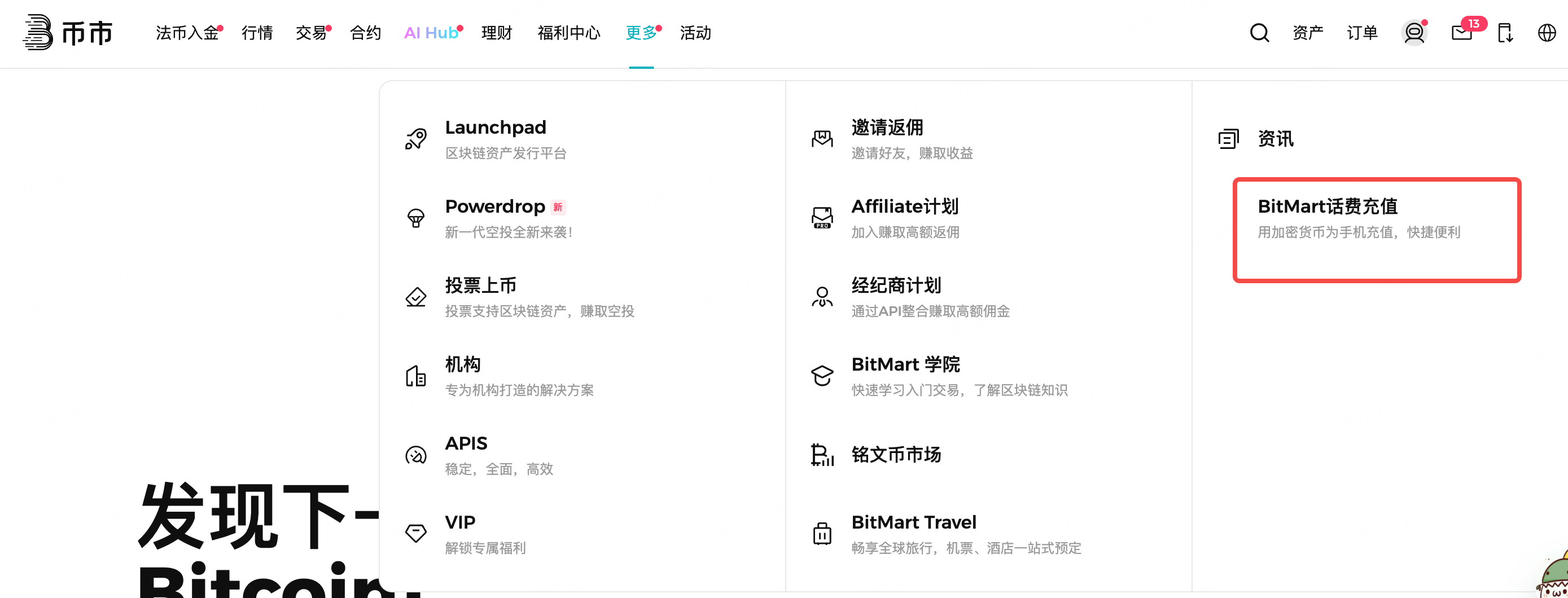Select the Launchpad key icon
1568x598 pixels.
pos(416,139)
